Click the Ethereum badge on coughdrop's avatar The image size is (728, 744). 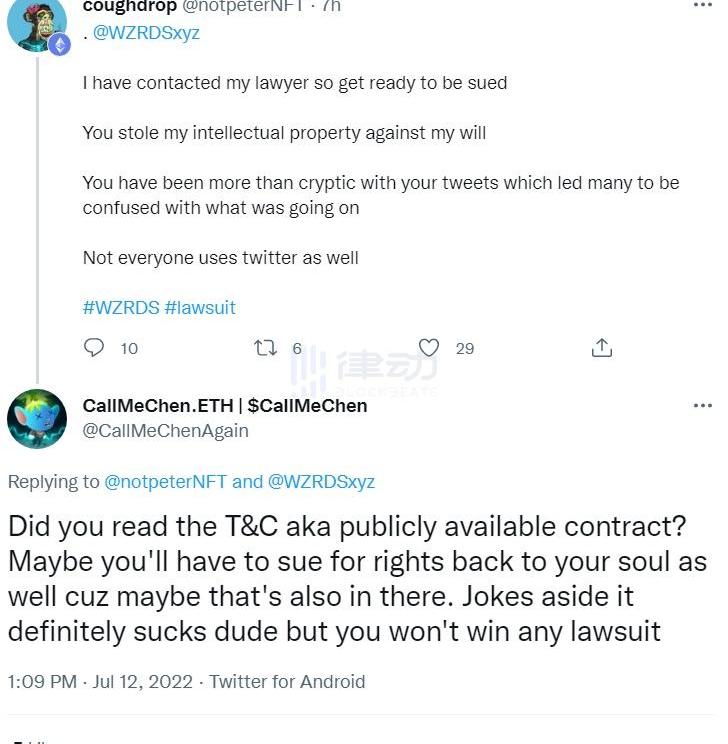(x=59, y=43)
